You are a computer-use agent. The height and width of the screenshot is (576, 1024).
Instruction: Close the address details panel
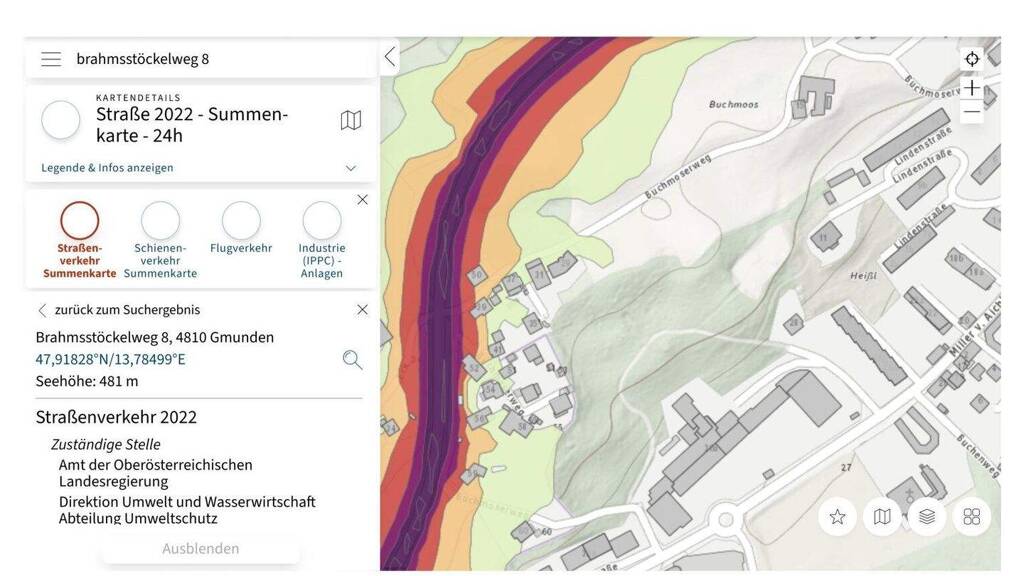[x=362, y=310]
